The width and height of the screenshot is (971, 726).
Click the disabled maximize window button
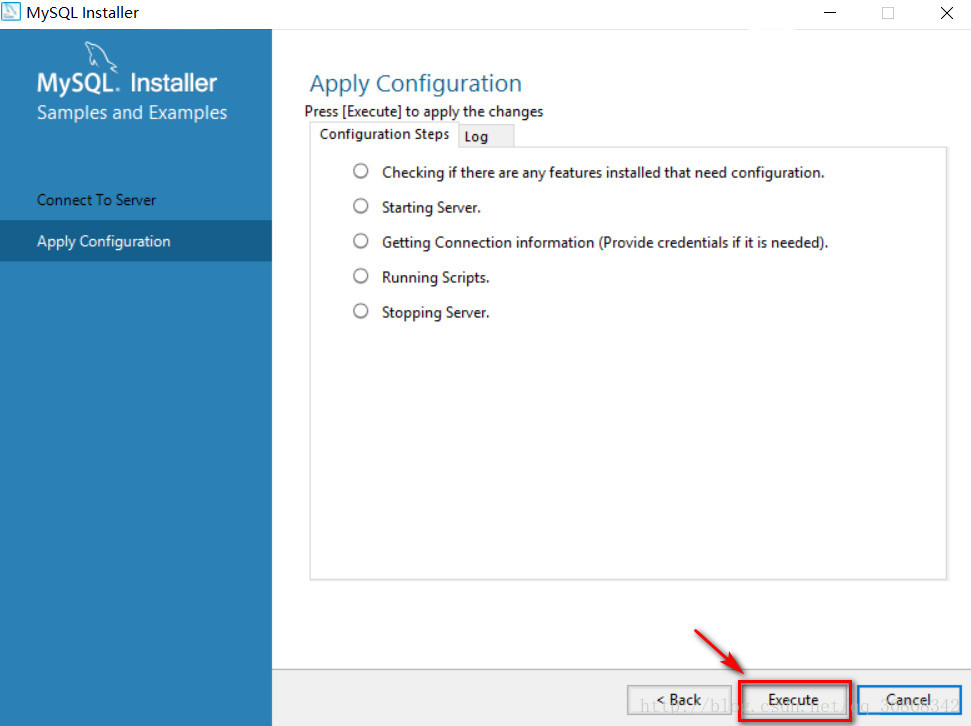tap(888, 13)
